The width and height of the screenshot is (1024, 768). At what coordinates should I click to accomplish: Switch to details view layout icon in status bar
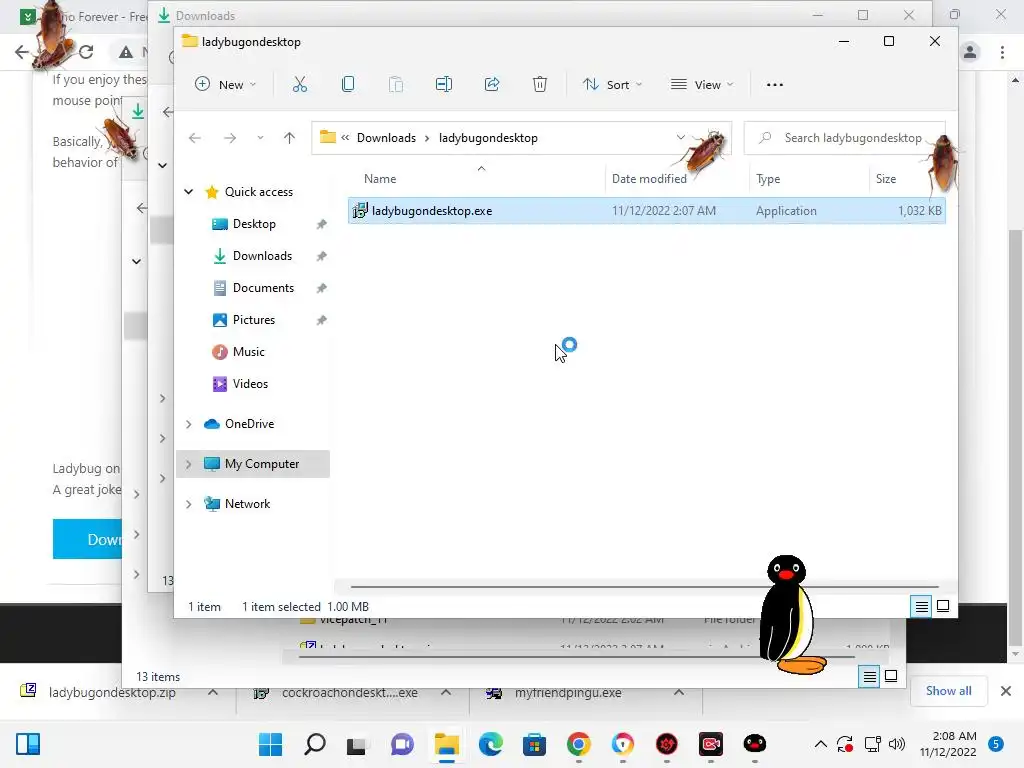921,607
